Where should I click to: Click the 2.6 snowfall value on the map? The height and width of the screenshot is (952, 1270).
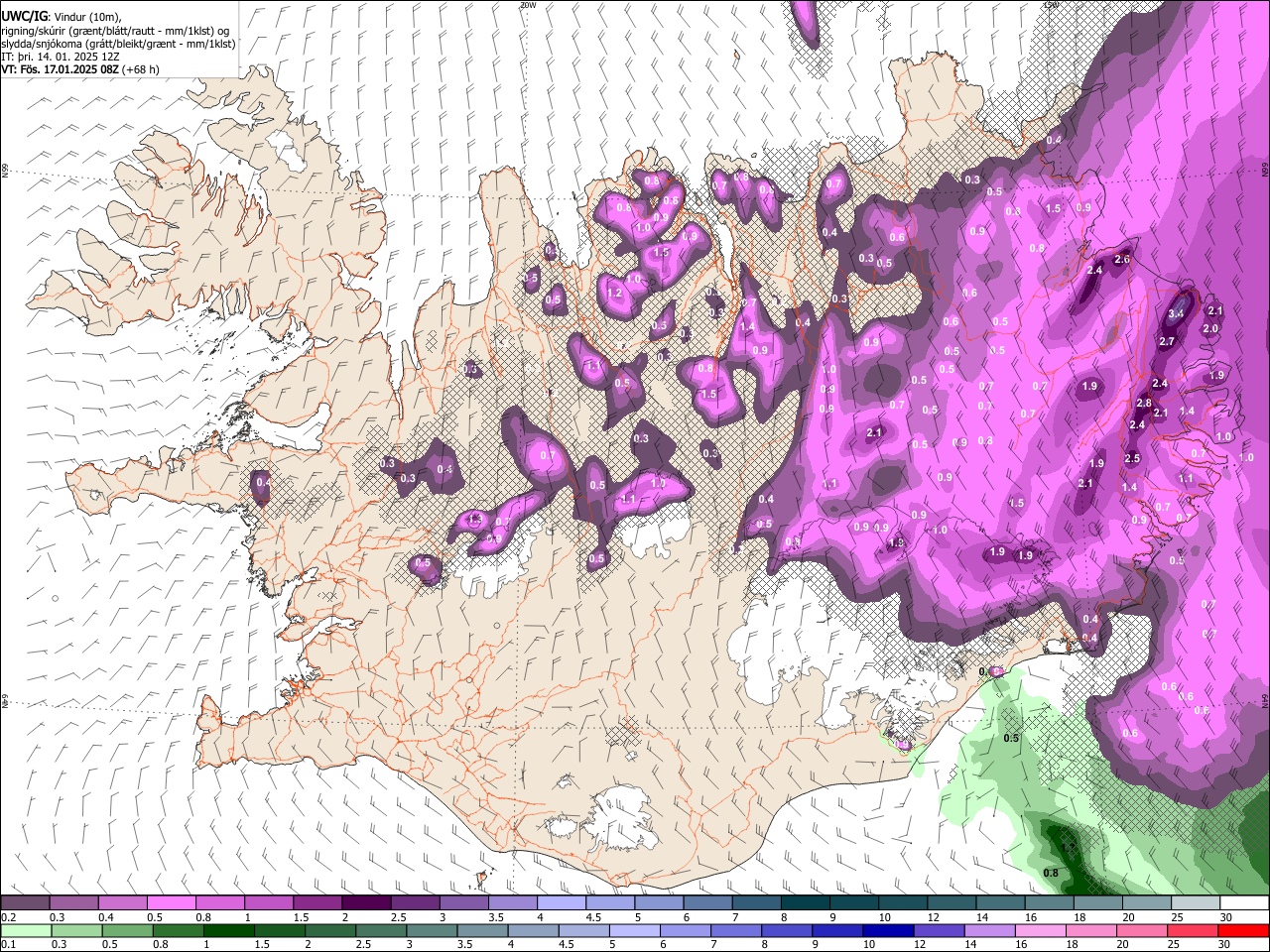1122,259
